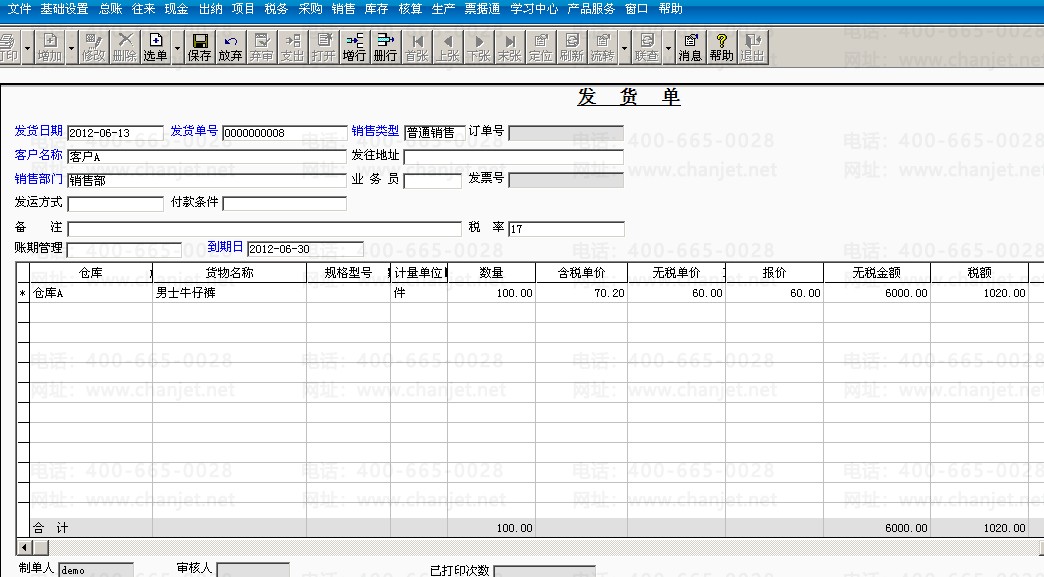Open the 窗口 menu
Image resolution: width=1044 pixels, height=577 pixels.
(637, 9)
